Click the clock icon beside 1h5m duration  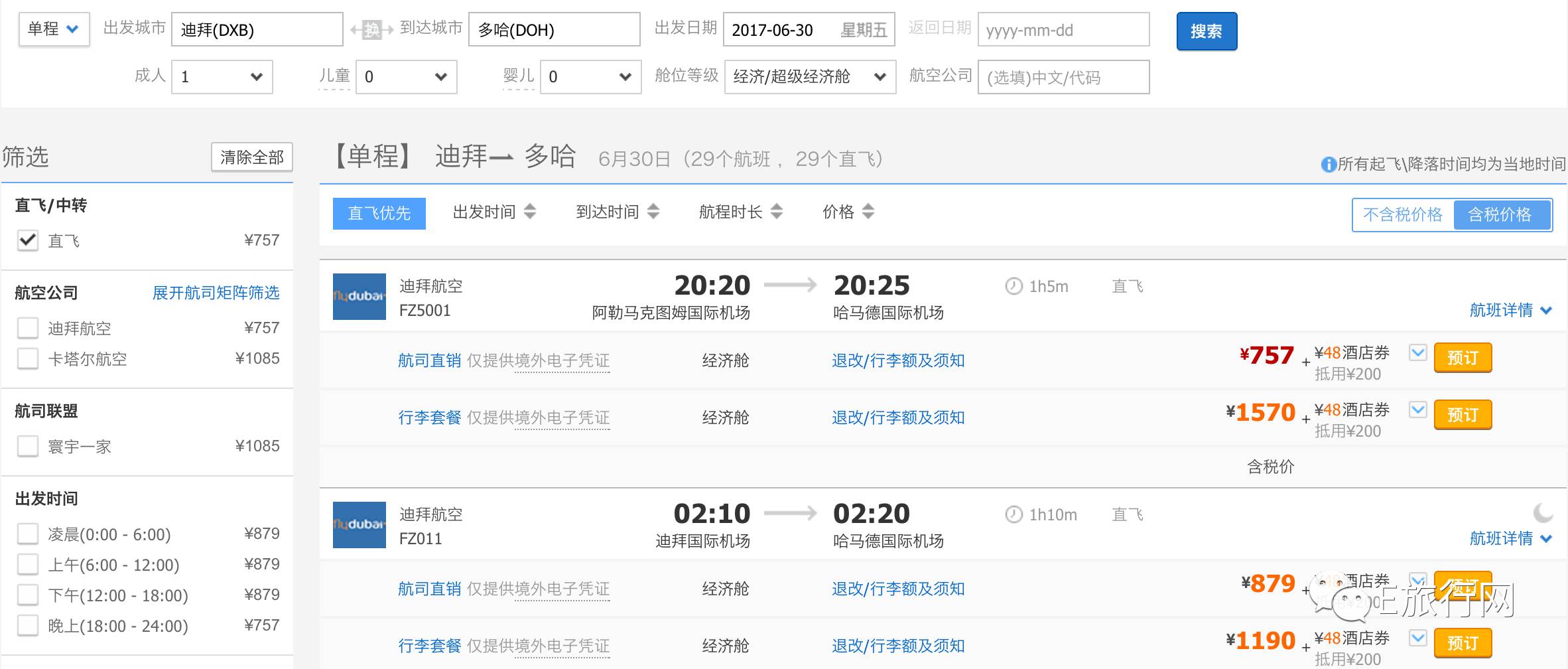click(x=1013, y=286)
